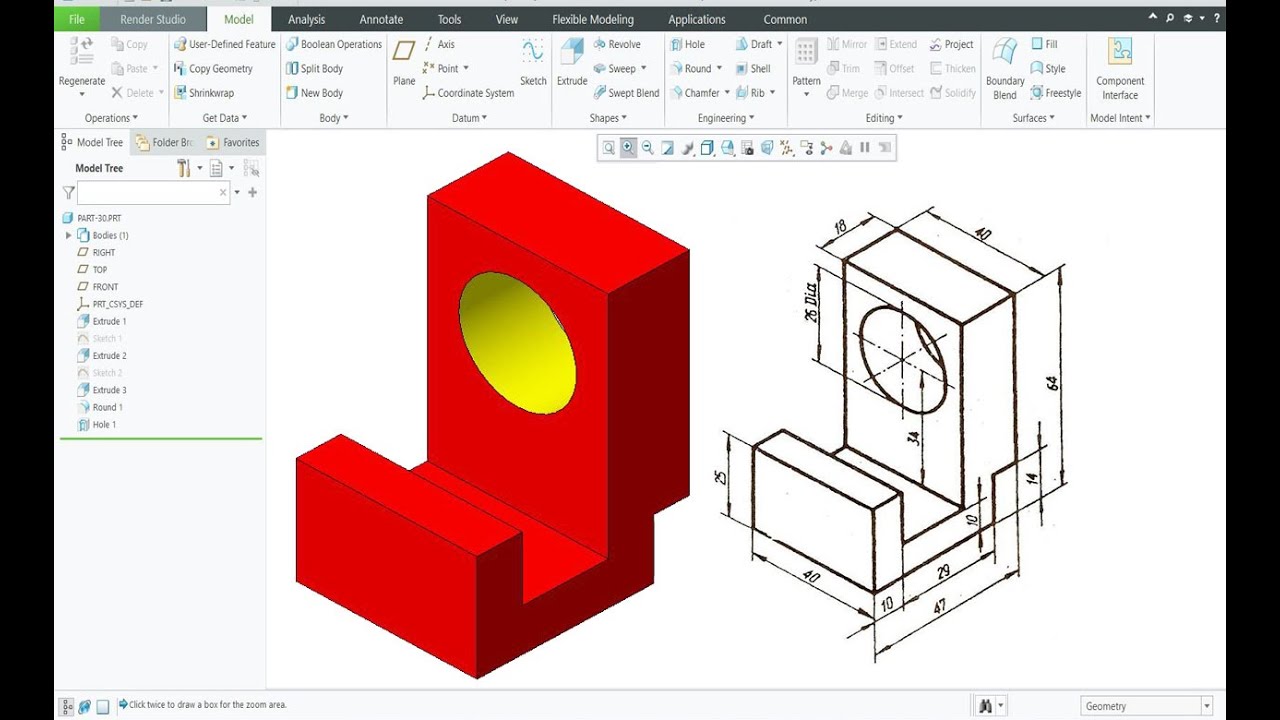Click the Coordinate System tool
1280x720 pixels.
468,93
